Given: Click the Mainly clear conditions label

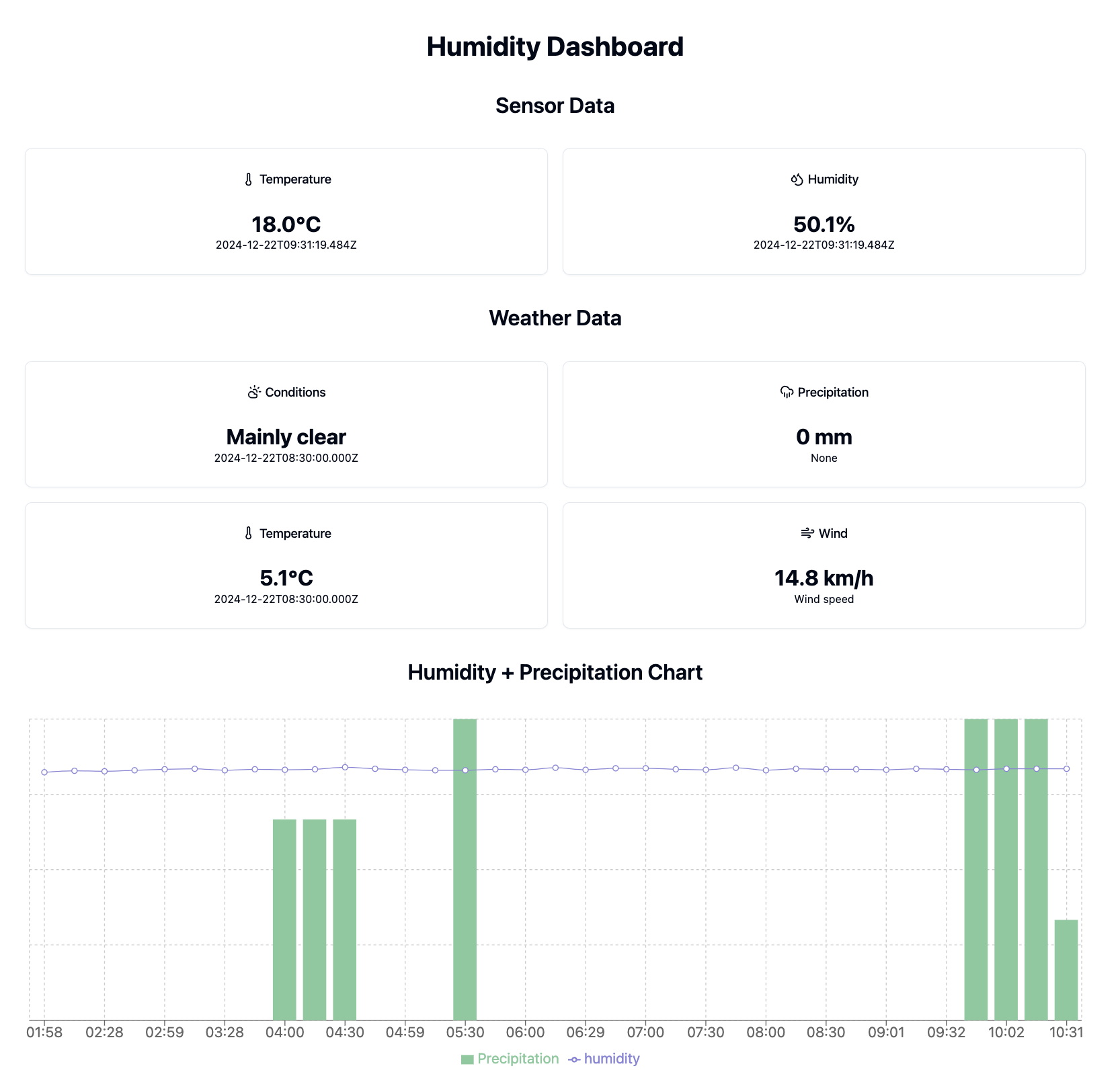Looking at the screenshot, I should tap(286, 436).
